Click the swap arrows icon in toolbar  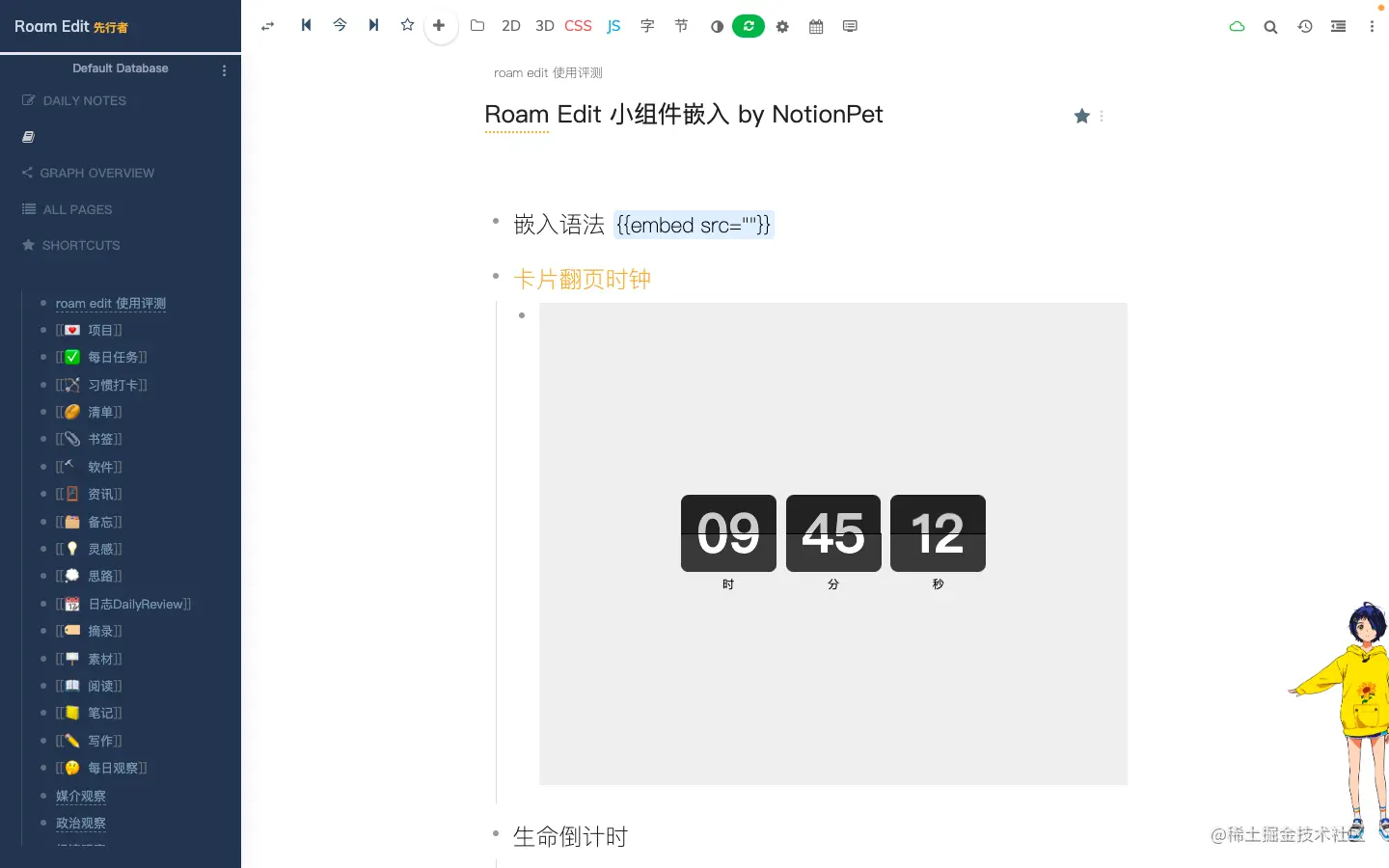pyautogui.click(x=268, y=26)
